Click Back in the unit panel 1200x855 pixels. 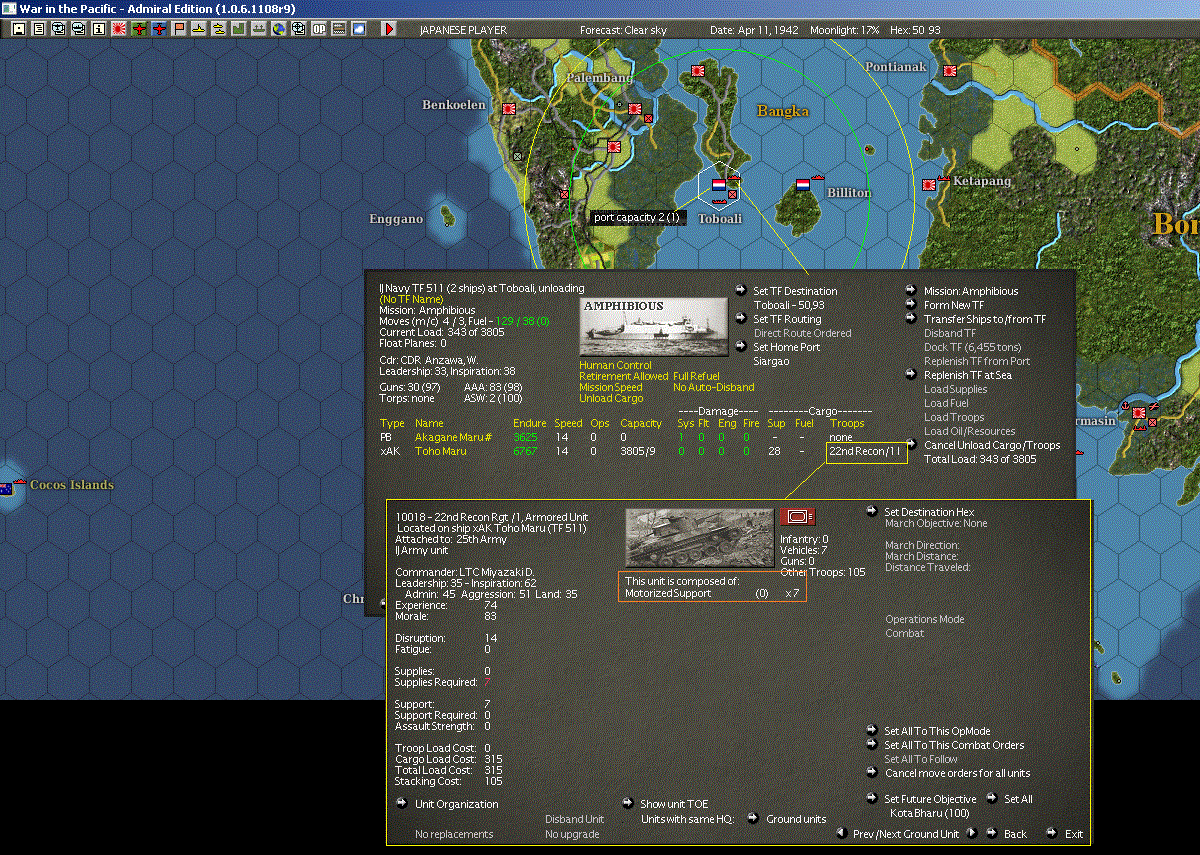pos(1015,833)
